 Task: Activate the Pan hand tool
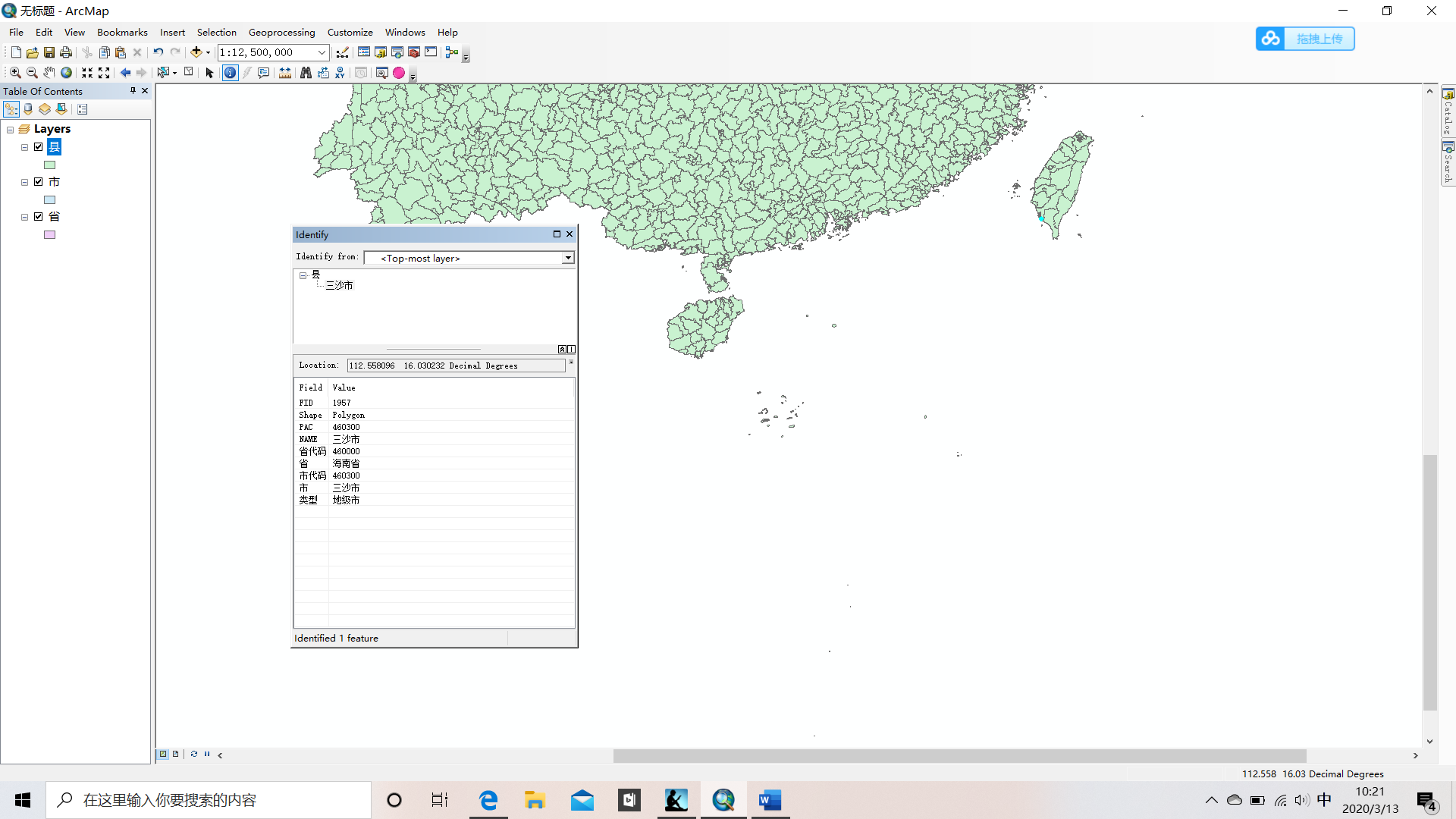click(49, 73)
